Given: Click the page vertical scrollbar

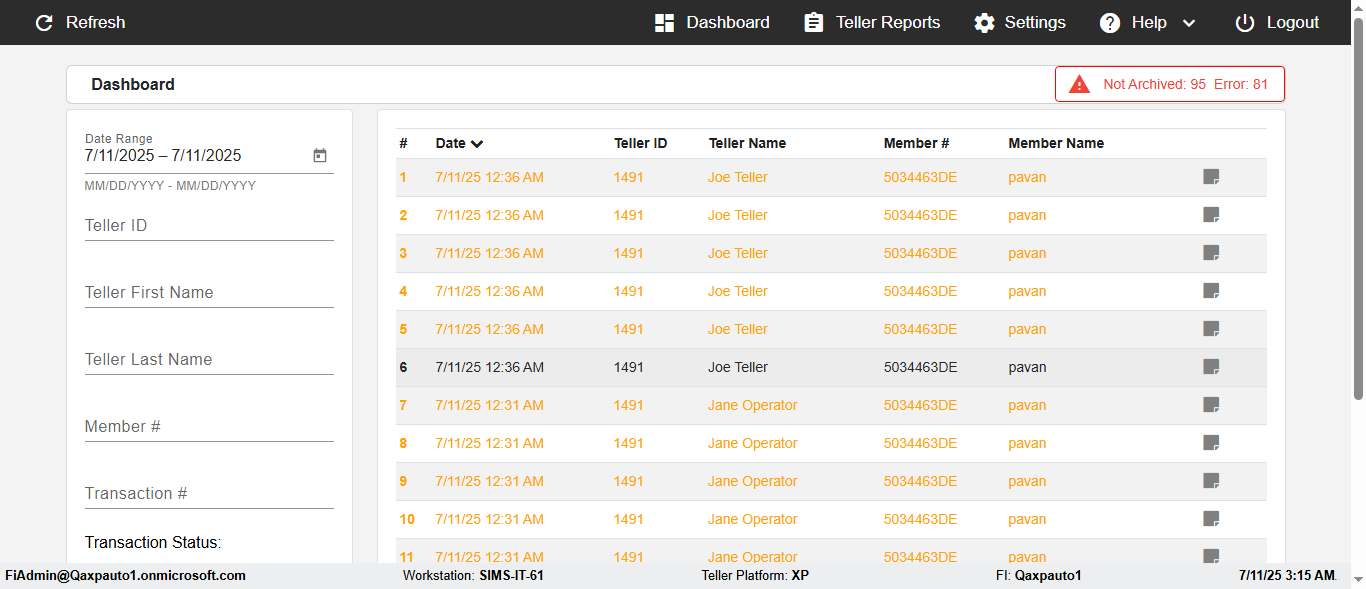Looking at the screenshot, I should tap(1358, 220).
